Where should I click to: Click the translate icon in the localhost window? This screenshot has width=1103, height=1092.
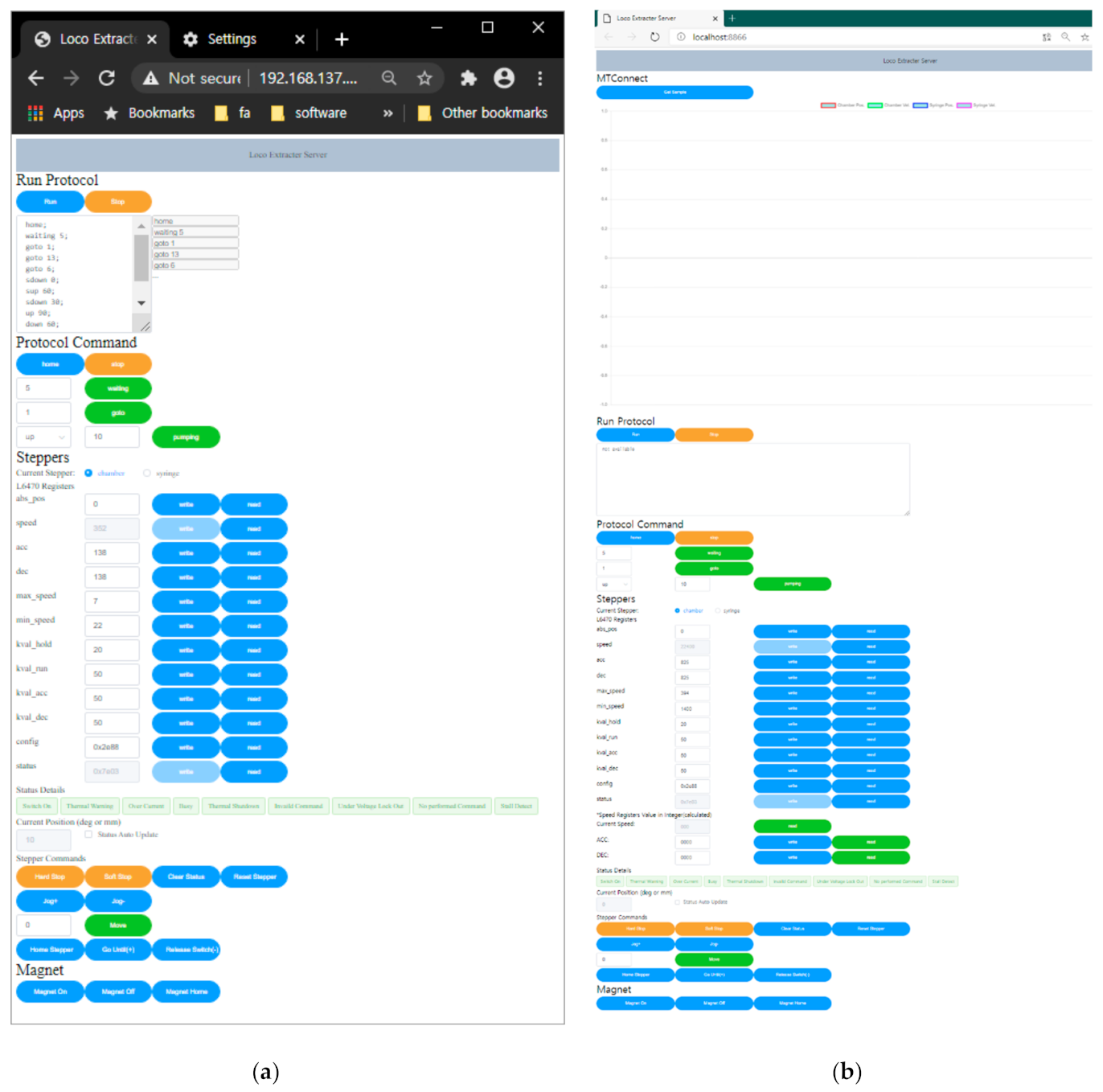[x=1047, y=37]
